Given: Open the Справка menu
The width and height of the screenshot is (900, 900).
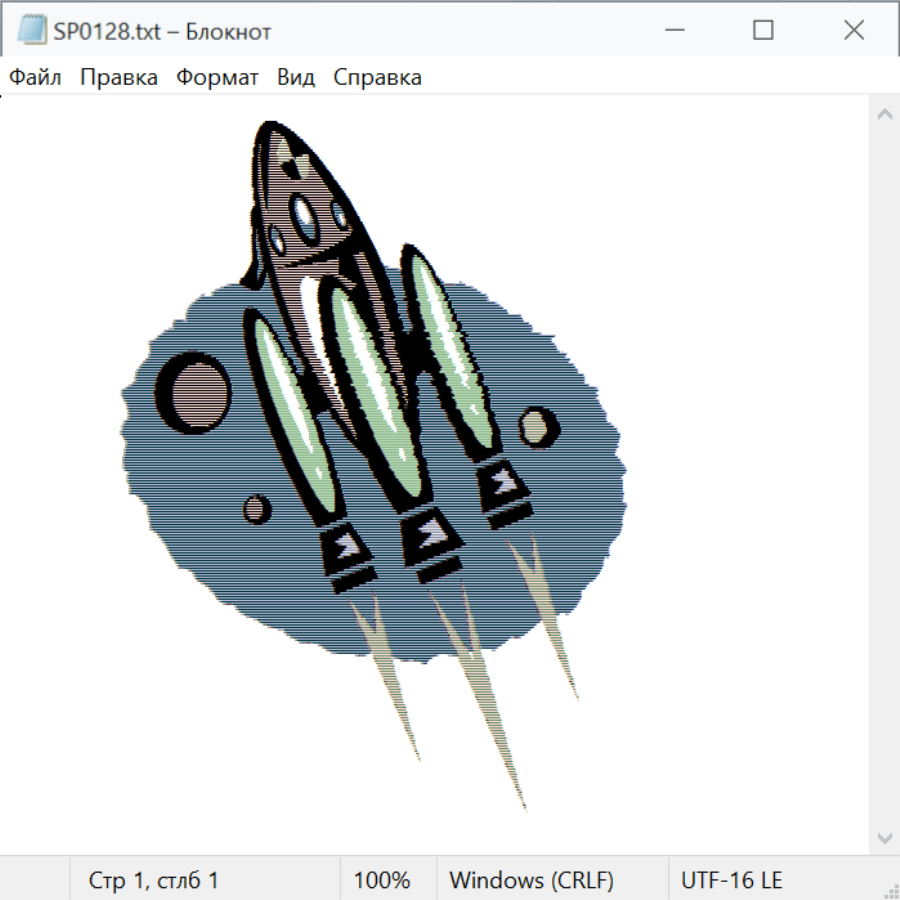Looking at the screenshot, I should [377, 78].
